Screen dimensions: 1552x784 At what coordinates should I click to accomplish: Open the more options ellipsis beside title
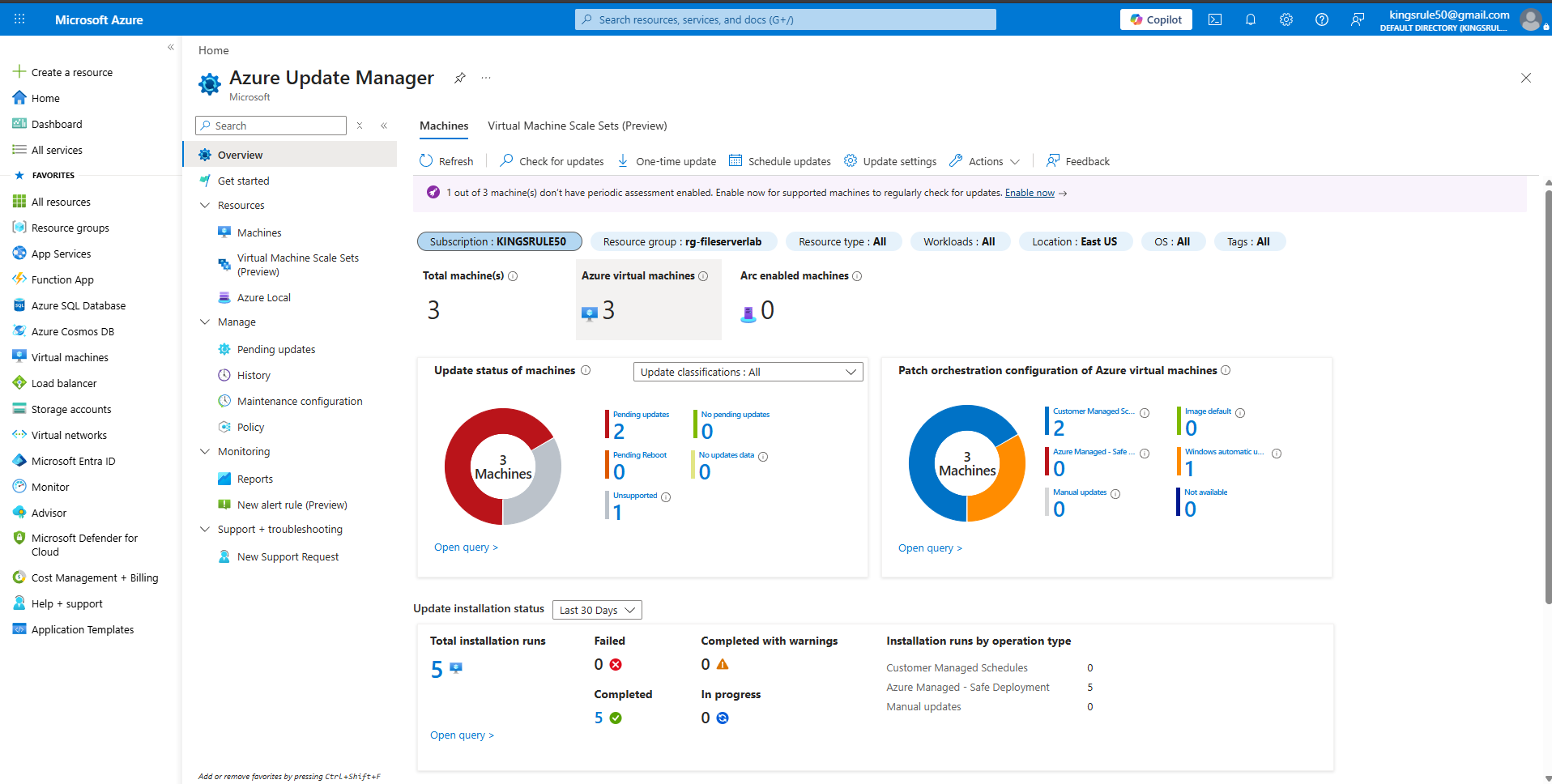(486, 78)
